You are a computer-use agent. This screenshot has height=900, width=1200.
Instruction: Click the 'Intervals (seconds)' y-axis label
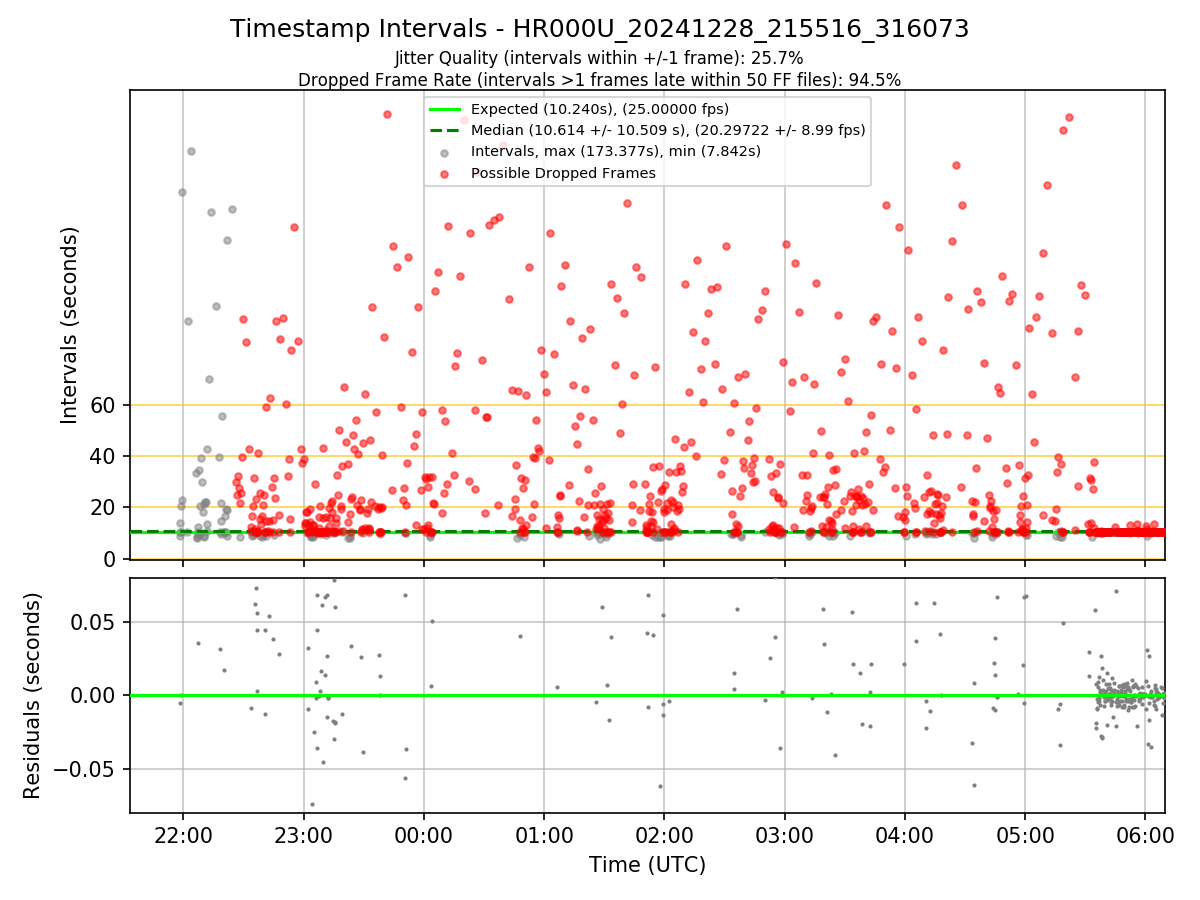(70, 325)
